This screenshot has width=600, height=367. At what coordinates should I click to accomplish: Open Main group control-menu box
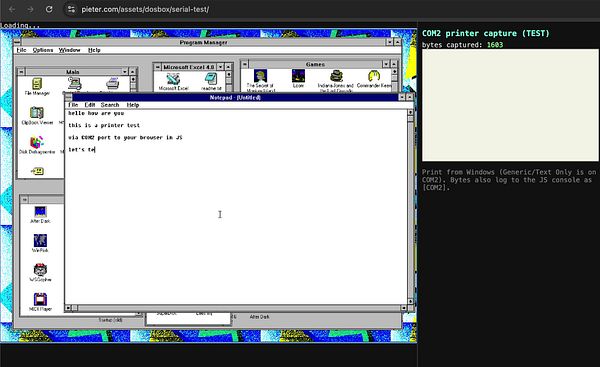[22, 72]
